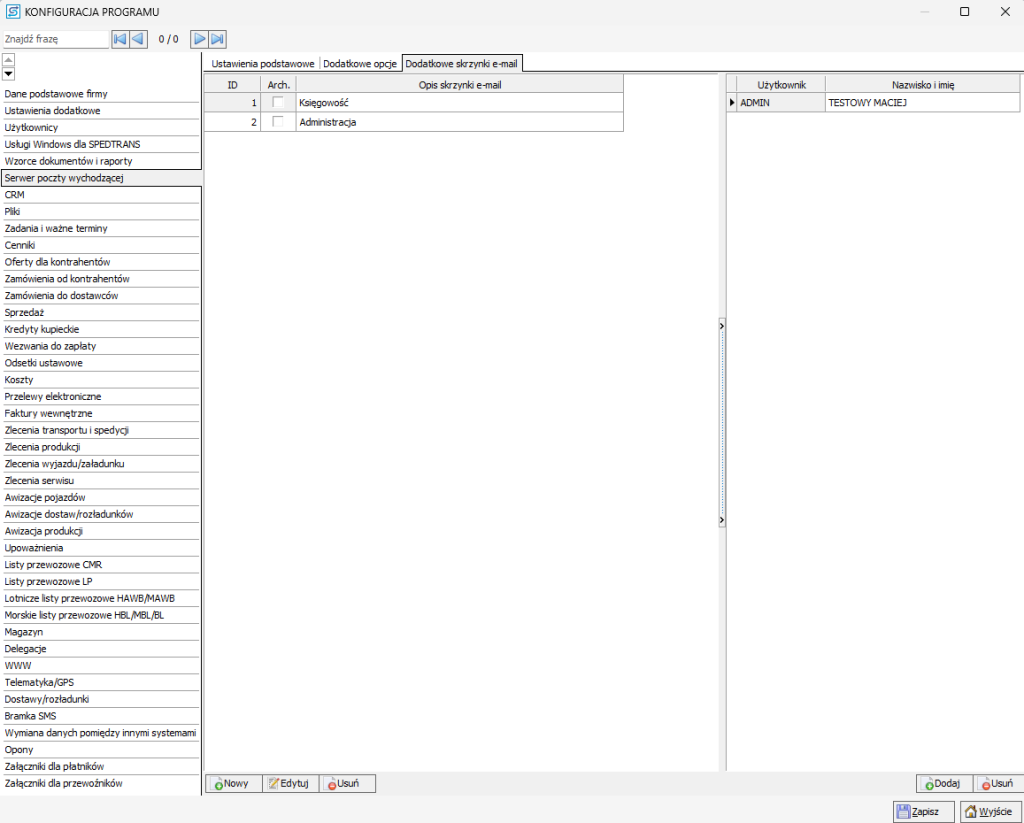Screen dimensions: 1024x823
Task: Switch to Ustawienia podstawowe tab
Action: coord(262,63)
